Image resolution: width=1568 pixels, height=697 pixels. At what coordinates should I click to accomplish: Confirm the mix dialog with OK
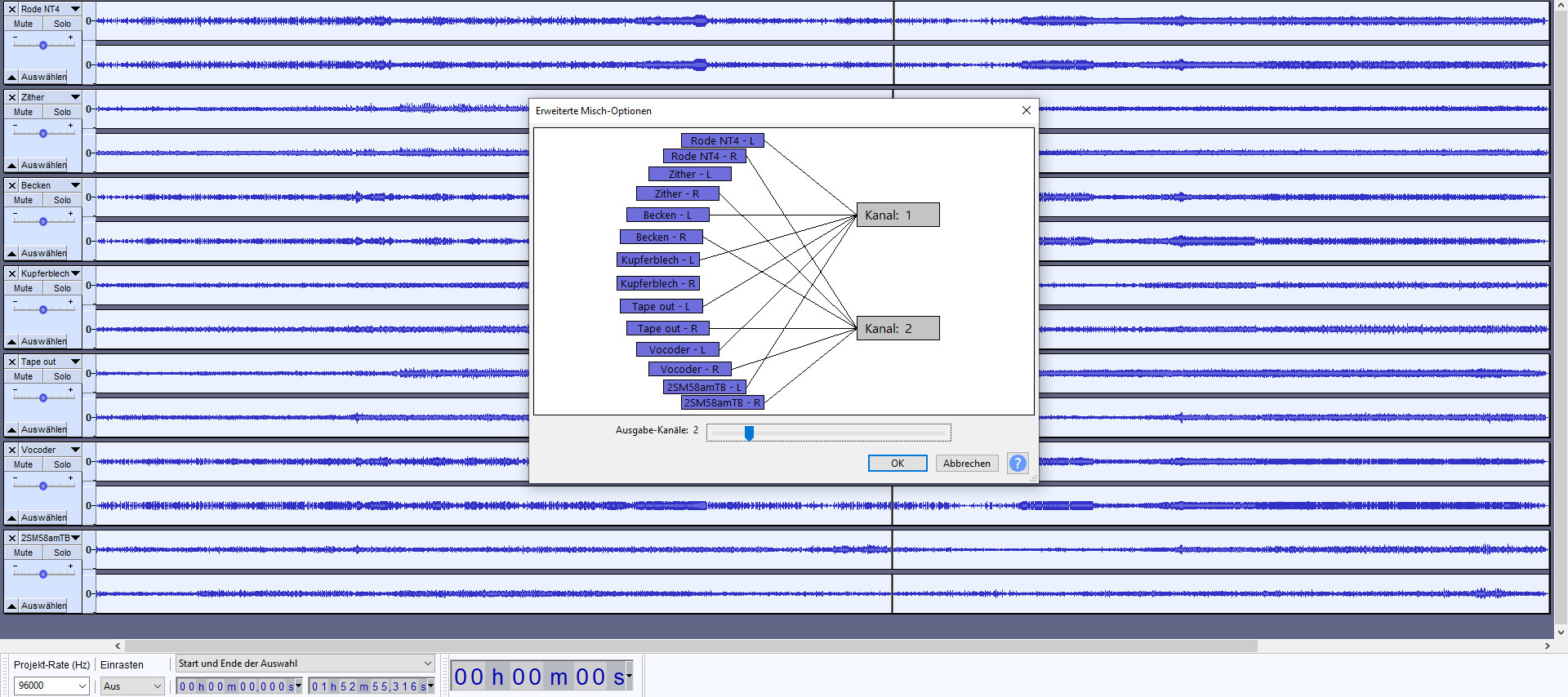(x=897, y=463)
